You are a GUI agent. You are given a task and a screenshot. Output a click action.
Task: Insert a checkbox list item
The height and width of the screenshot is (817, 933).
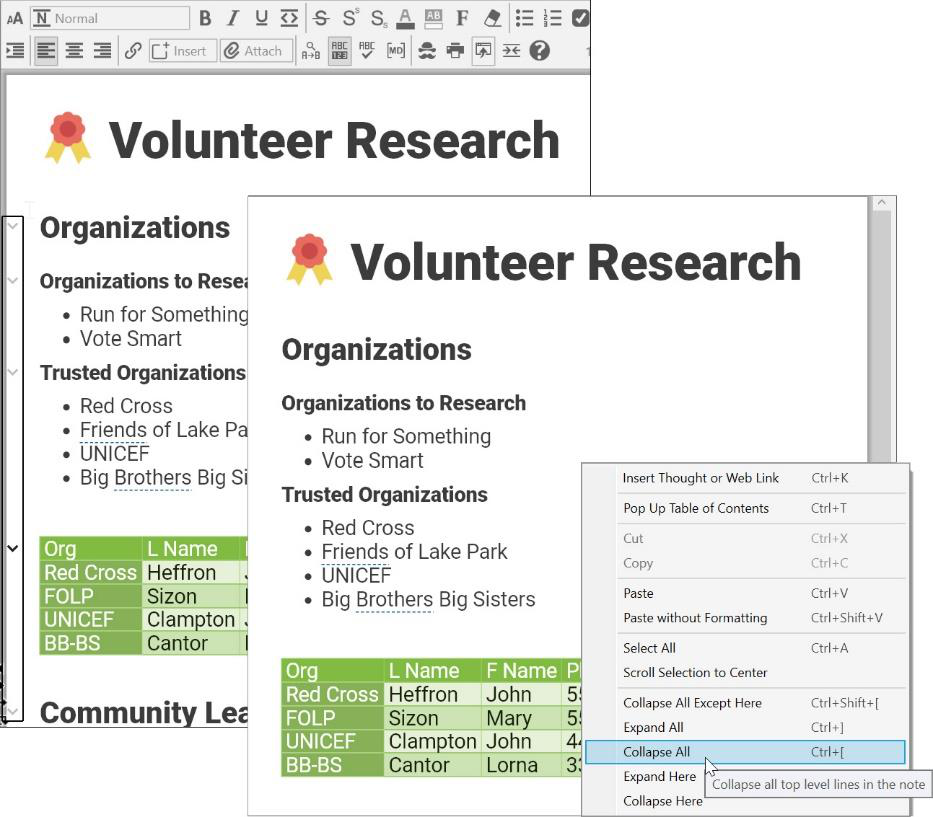(580, 18)
